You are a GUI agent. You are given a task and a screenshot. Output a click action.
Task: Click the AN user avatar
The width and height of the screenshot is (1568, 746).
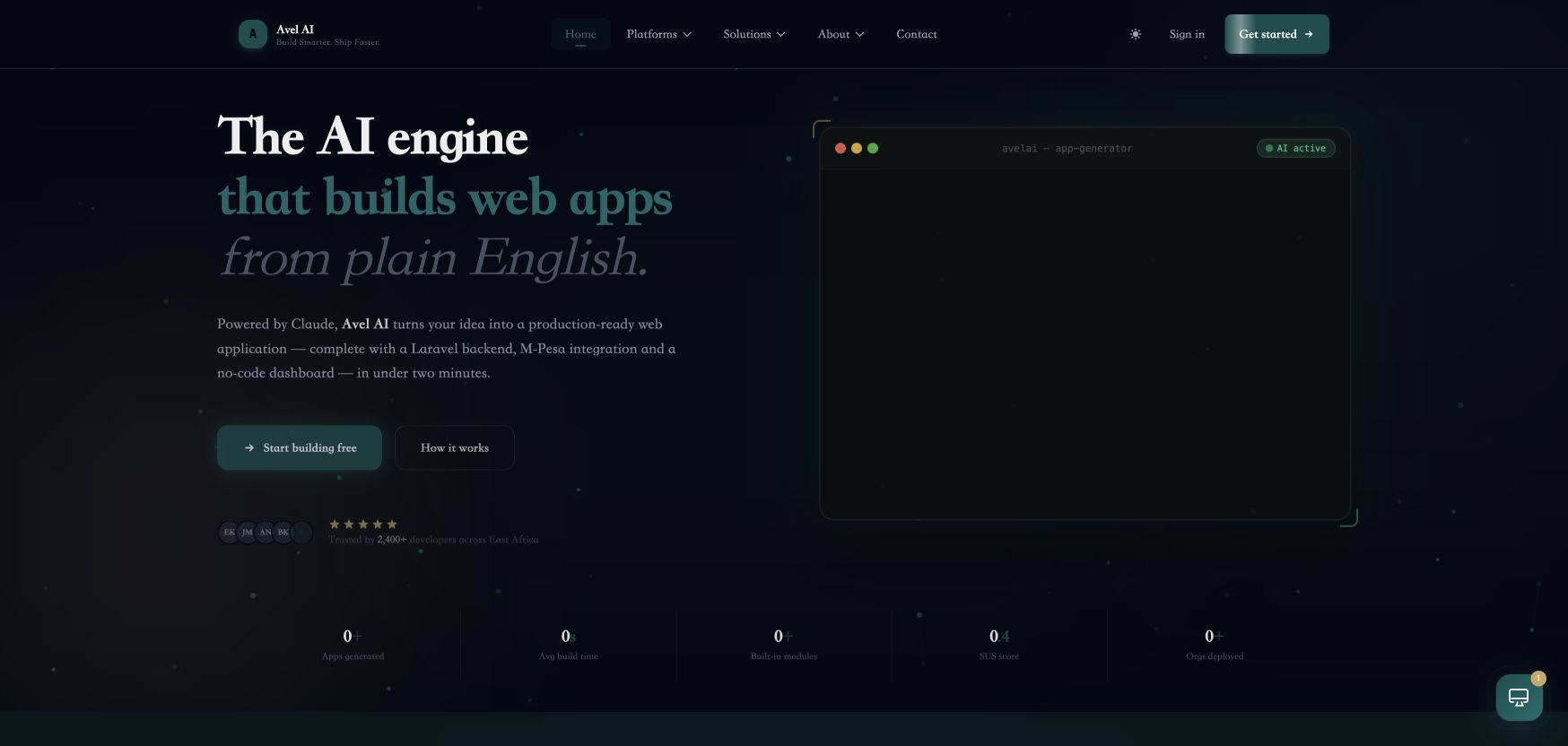tap(266, 533)
